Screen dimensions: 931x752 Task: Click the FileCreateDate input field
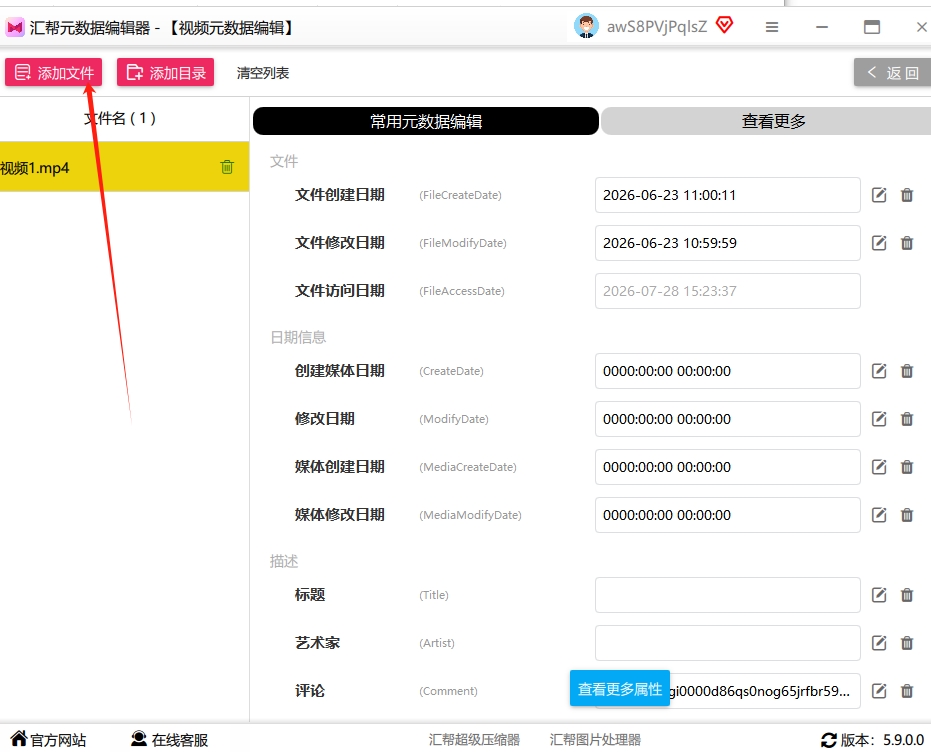727,195
